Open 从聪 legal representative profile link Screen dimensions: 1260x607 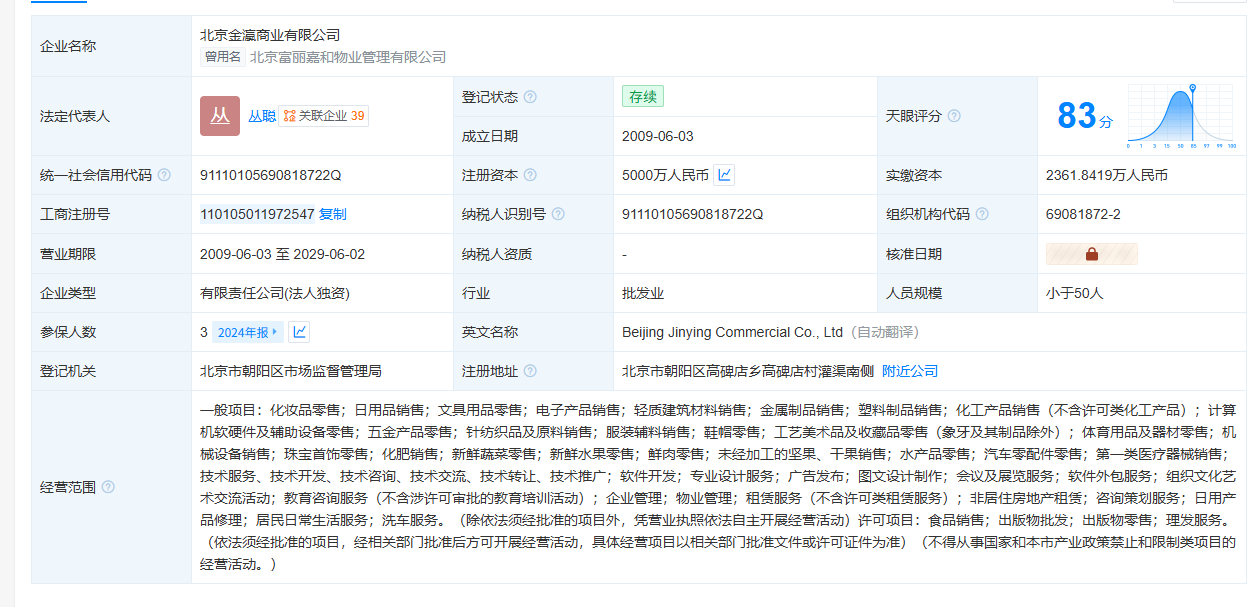tap(262, 116)
